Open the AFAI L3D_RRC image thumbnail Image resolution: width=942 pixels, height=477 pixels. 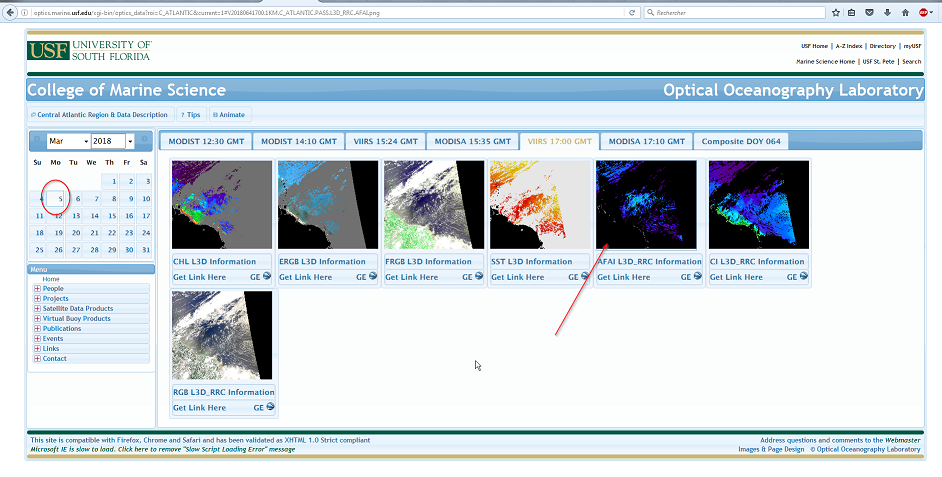click(x=646, y=204)
